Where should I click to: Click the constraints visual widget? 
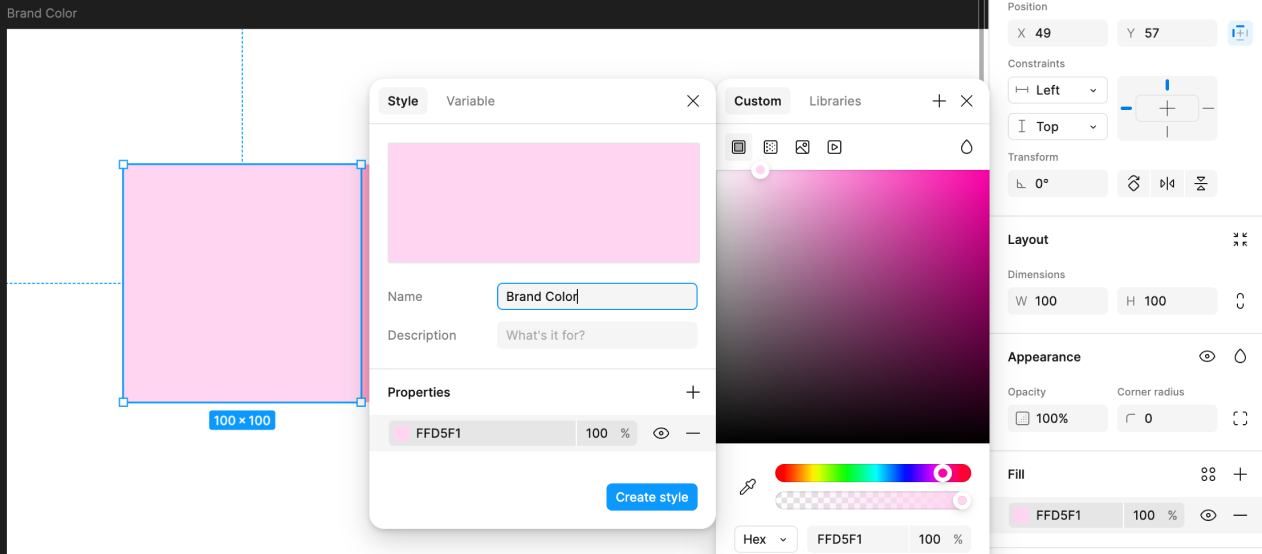click(1167, 108)
